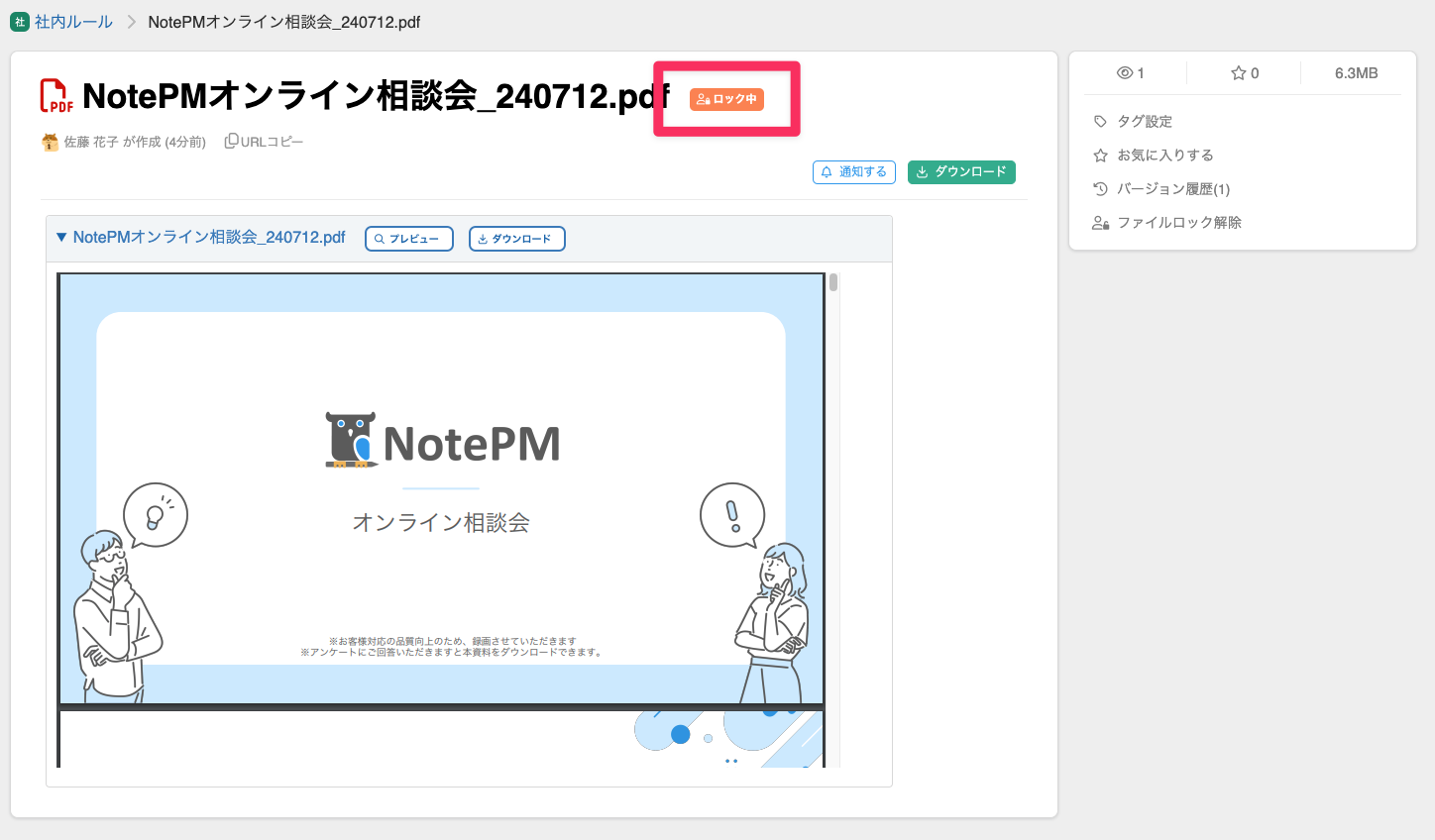Click breadcrumb text NotePMオンライン相談会_240712.pdf
The image size is (1435, 840).
[x=284, y=22]
